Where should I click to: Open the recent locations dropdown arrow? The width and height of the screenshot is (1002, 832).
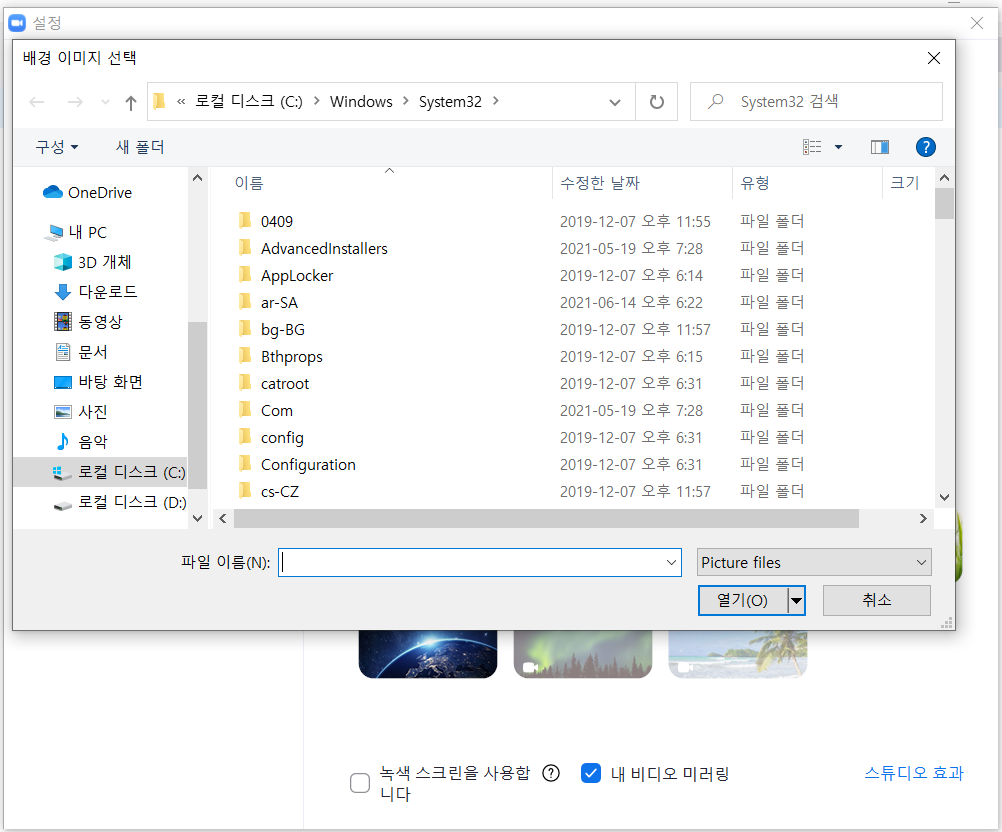coord(105,102)
